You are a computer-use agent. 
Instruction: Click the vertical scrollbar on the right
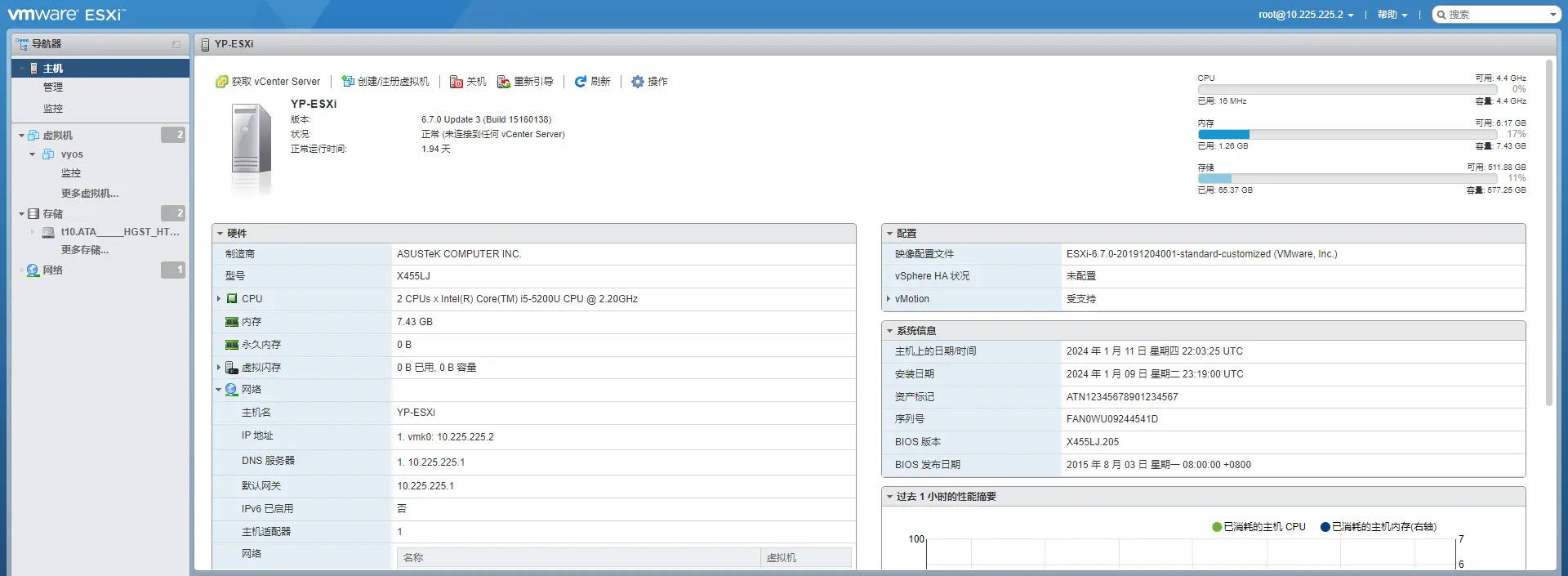[1549, 233]
